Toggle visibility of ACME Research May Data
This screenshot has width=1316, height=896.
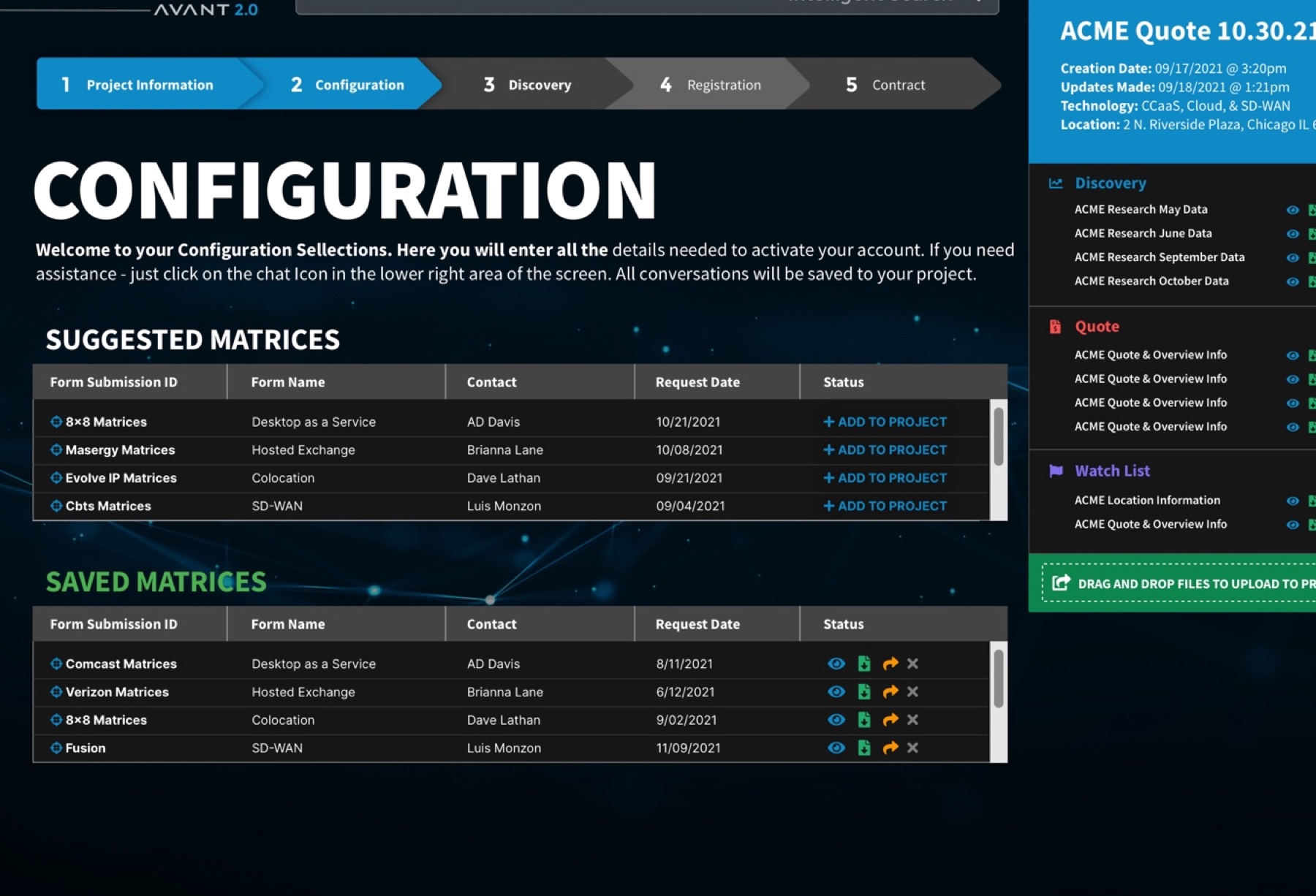tap(1293, 210)
